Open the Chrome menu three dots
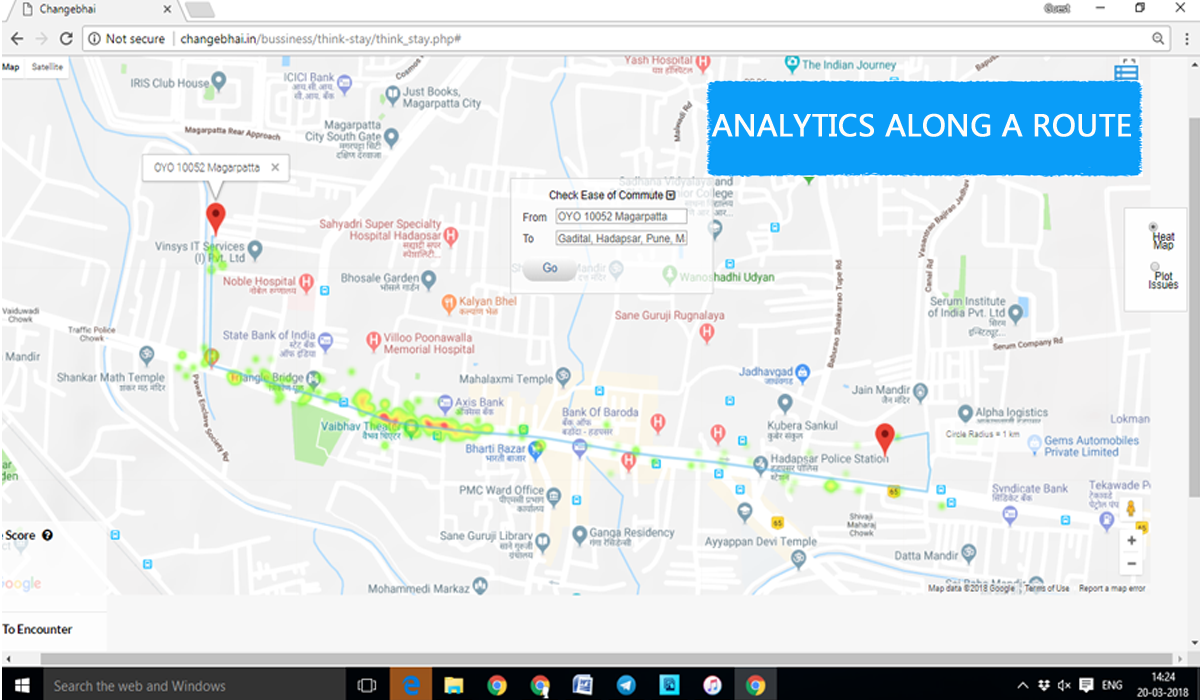The width and height of the screenshot is (1200, 700). [x=1185, y=39]
